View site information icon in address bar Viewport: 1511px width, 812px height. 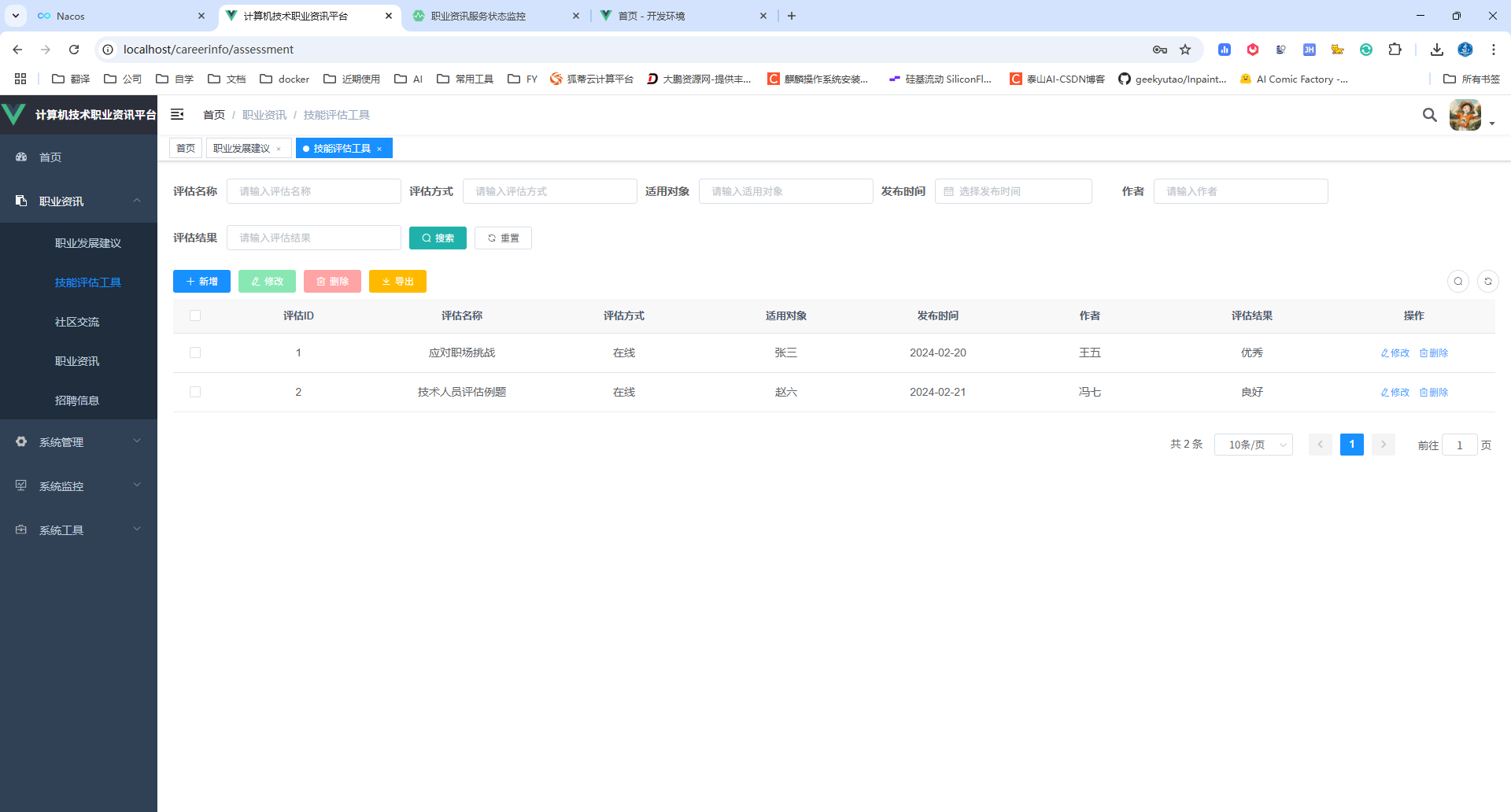(108, 50)
